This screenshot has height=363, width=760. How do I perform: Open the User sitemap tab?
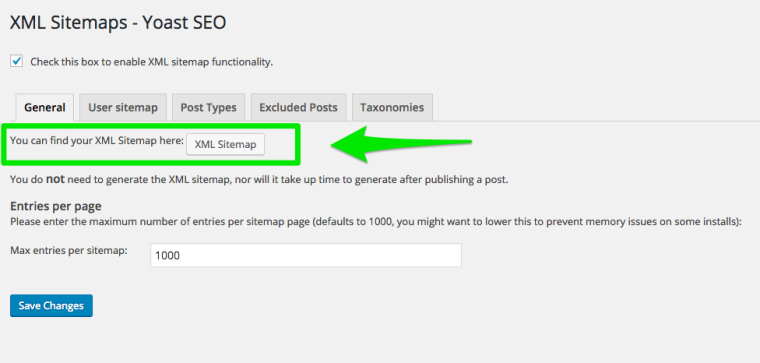coord(123,107)
